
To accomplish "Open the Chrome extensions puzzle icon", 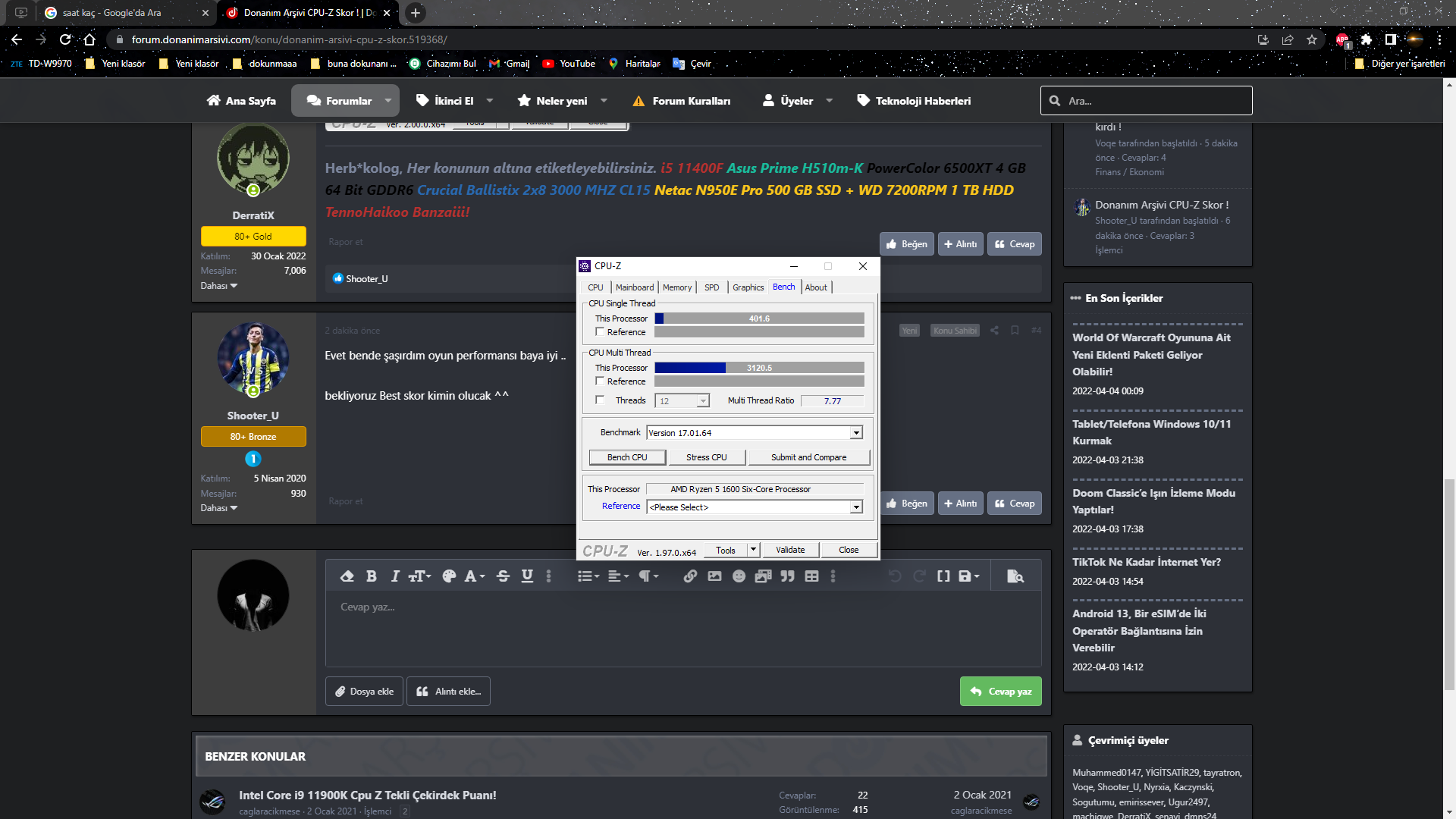I will [x=1366, y=39].
